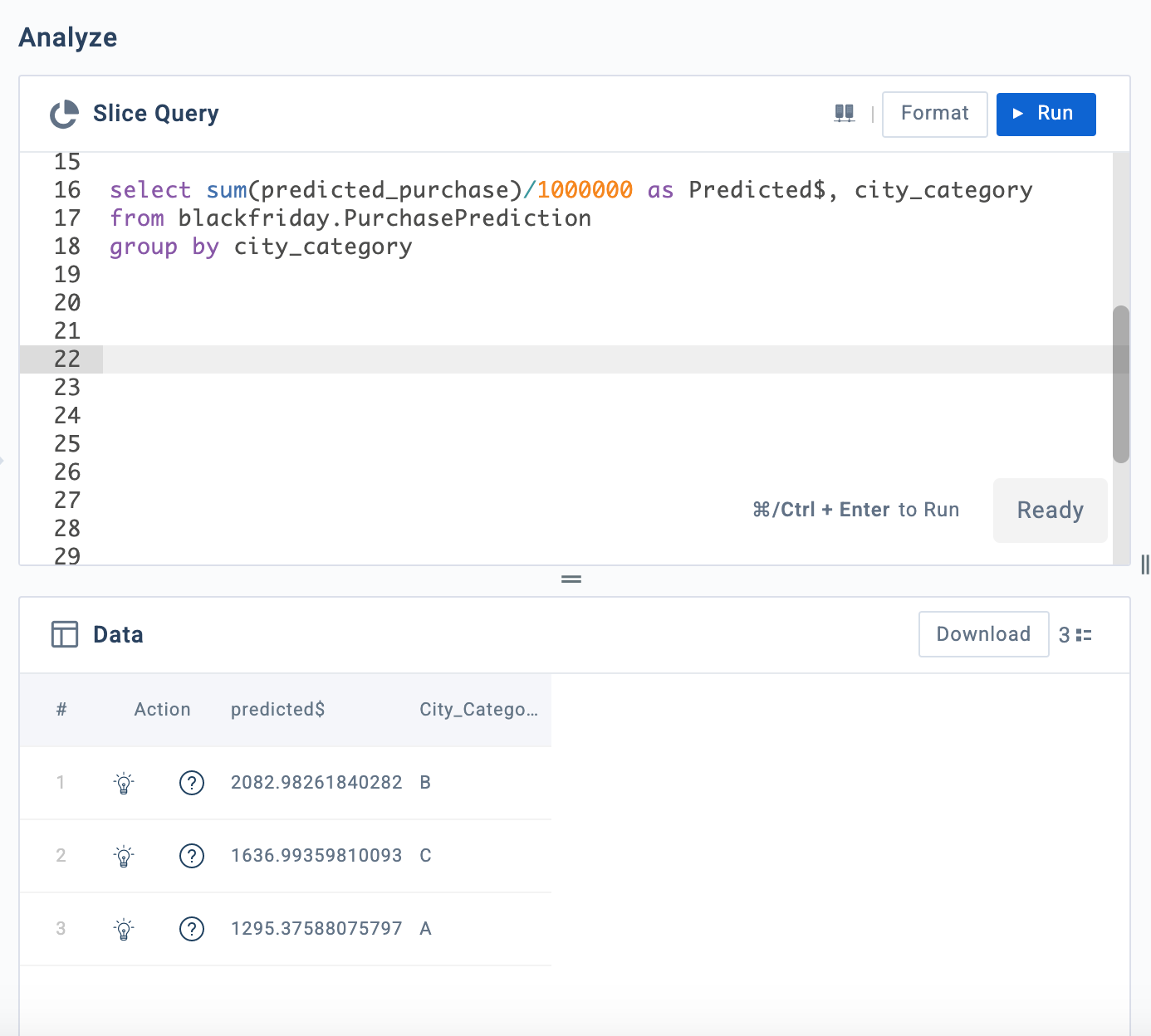Click the question mark icon for row C
The width and height of the screenshot is (1151, 1036).
pyautogui.click(x=192, y=856)
